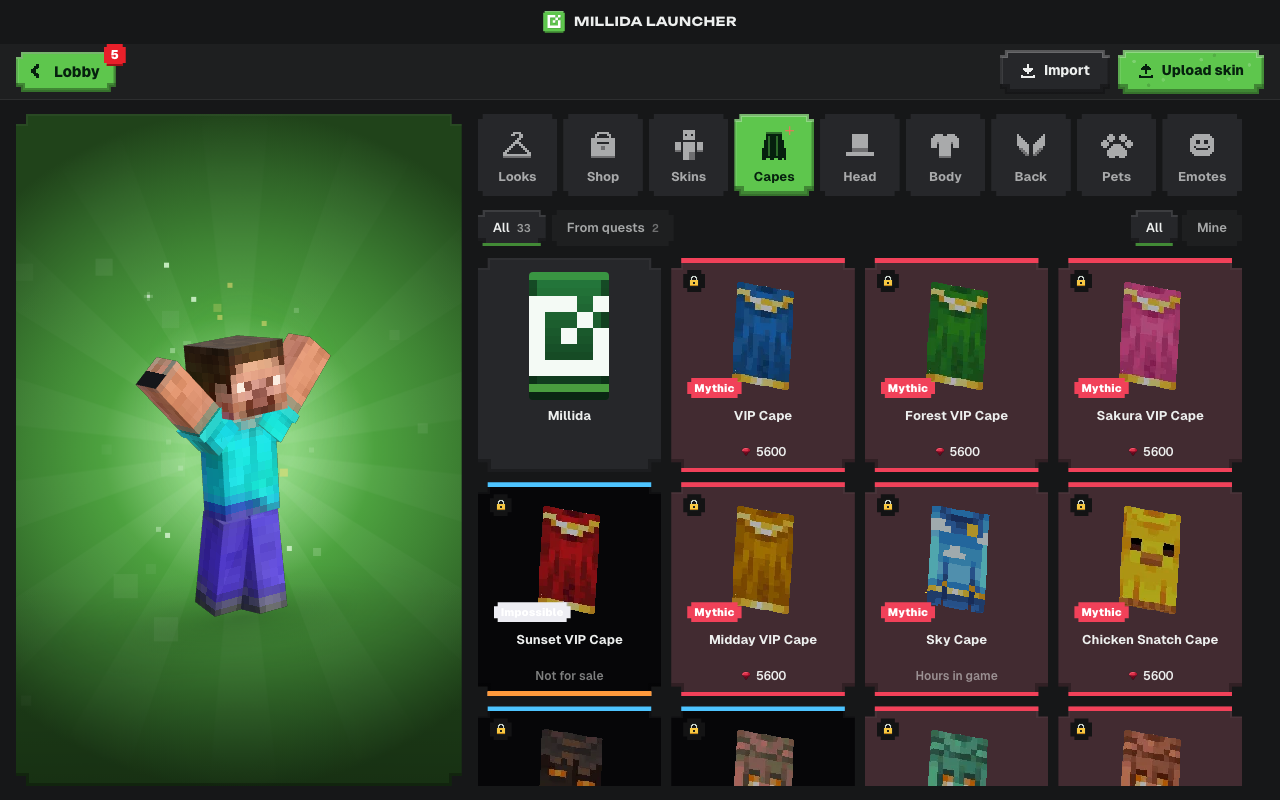The image size is (1280, 800).
Task: Click lock icon on Midday VIP Cape
Action: [694, 505]
